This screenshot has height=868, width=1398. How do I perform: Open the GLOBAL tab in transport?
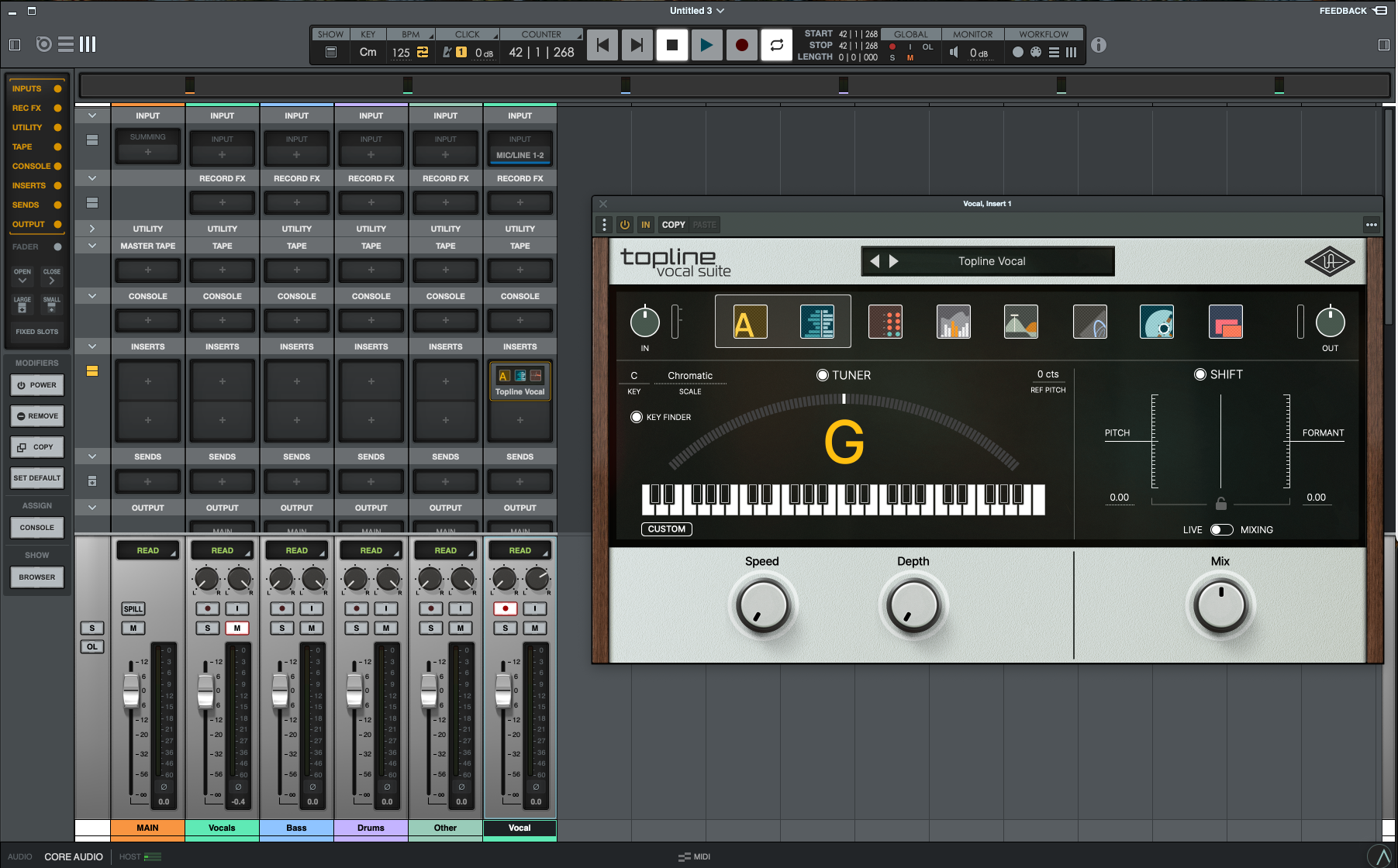[911, 34]
